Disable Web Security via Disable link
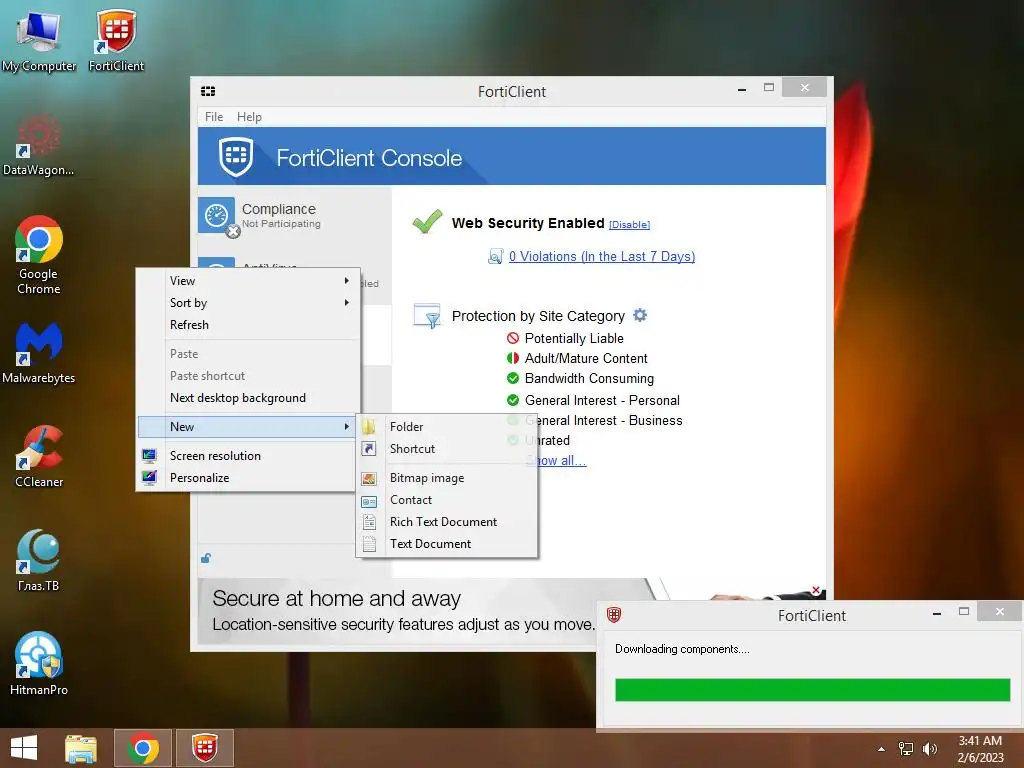The image size is (1024, 768). [630, 225]
